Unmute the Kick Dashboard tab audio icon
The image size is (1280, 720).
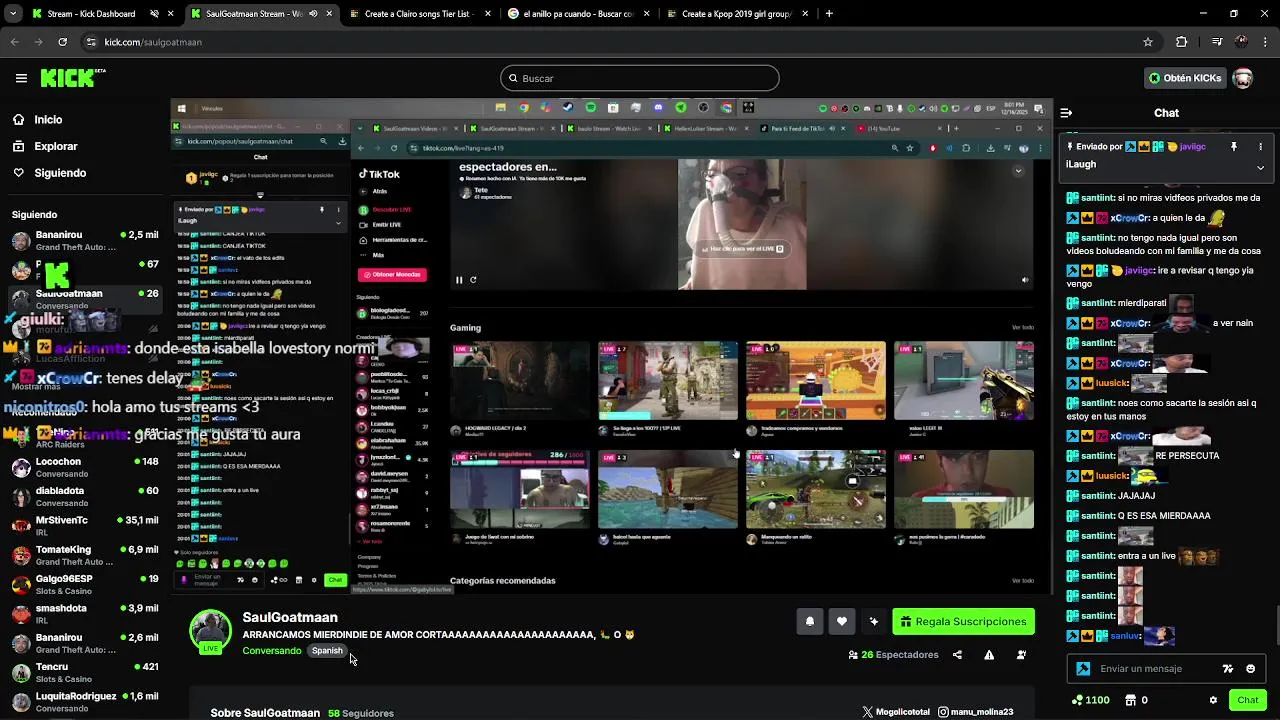click(x=154, y=14)
